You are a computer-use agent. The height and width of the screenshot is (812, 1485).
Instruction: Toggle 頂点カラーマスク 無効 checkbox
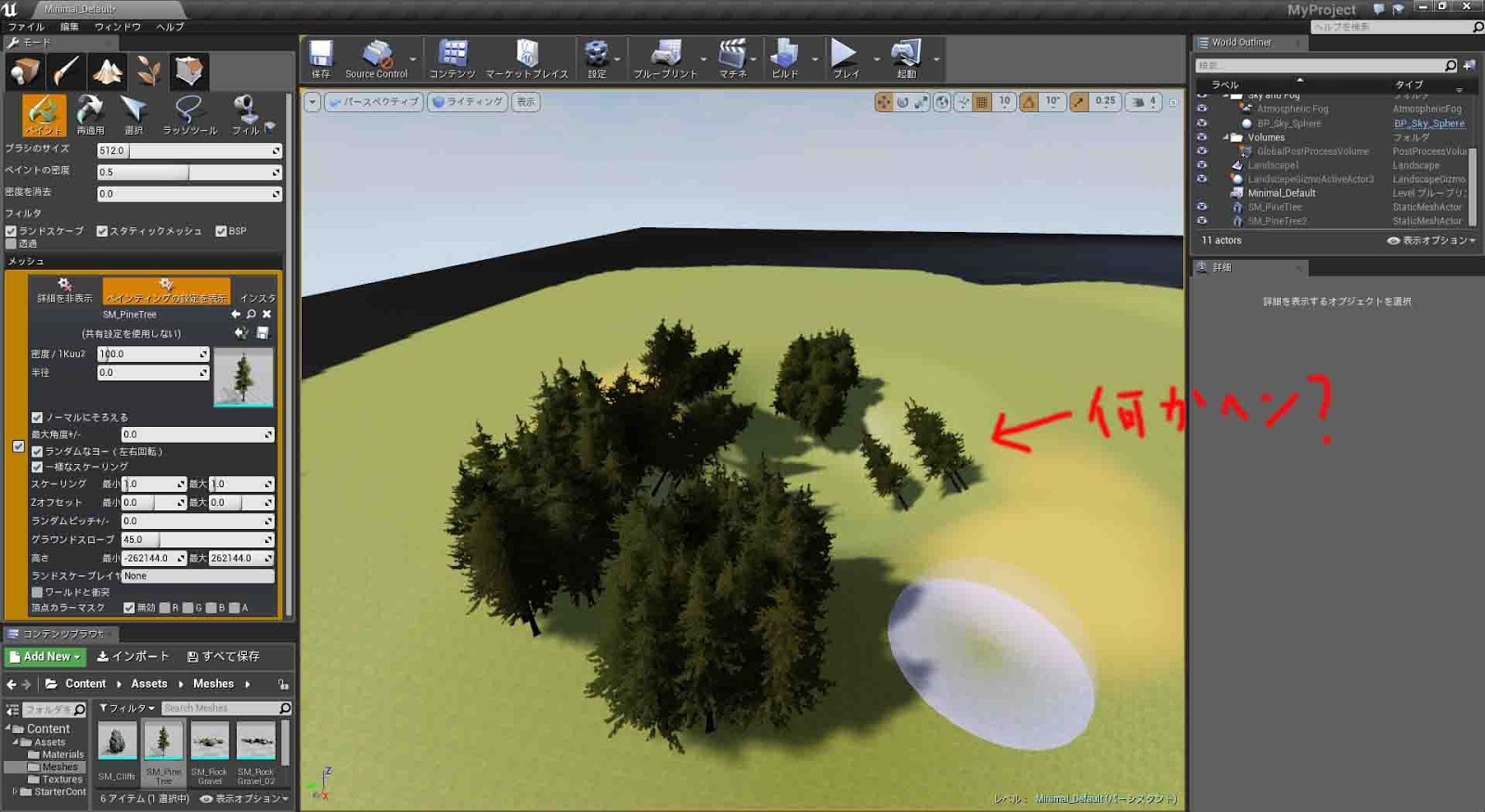point(129,608)
